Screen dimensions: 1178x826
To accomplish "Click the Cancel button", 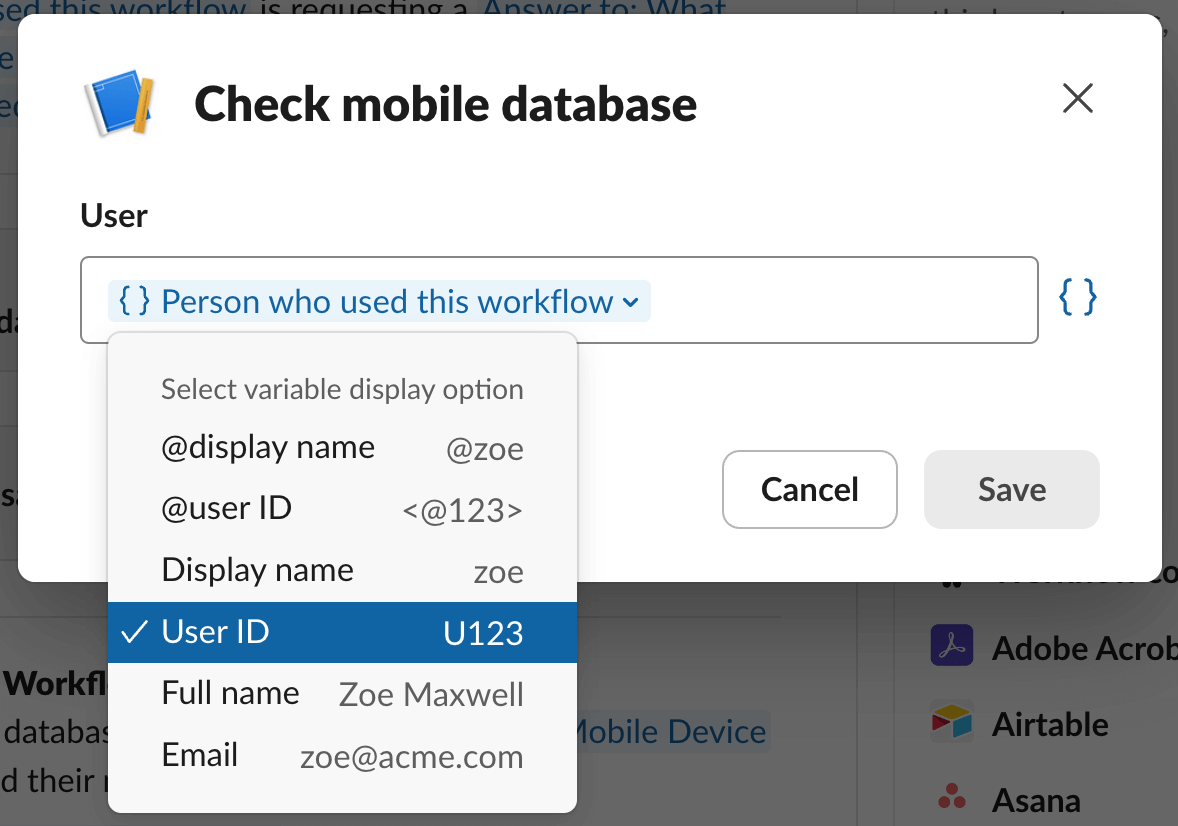I will 809,489.
